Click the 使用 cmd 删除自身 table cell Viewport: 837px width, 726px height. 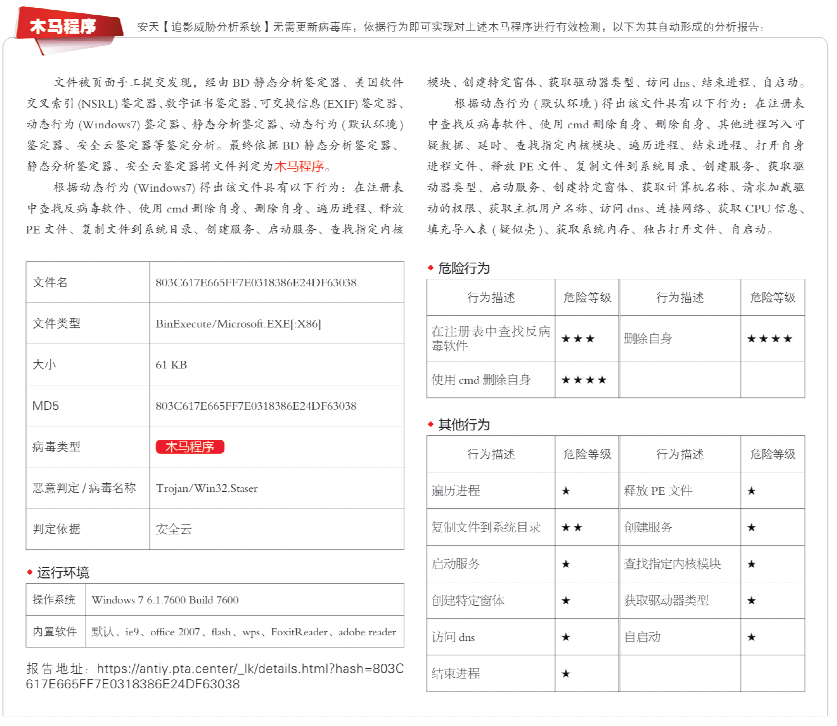[491, 380]
